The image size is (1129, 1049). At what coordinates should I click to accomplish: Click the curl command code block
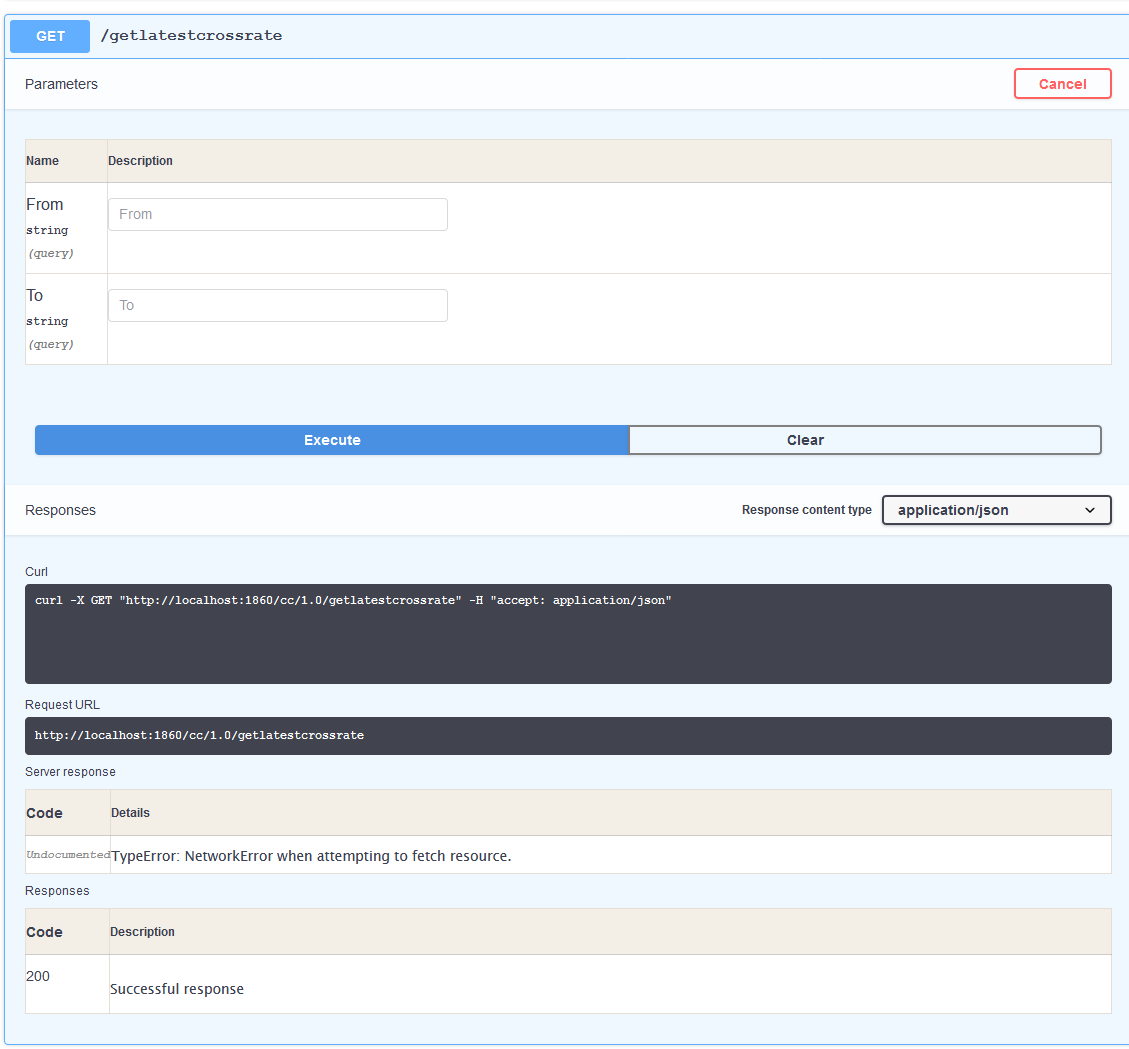[x=567, y=633]
